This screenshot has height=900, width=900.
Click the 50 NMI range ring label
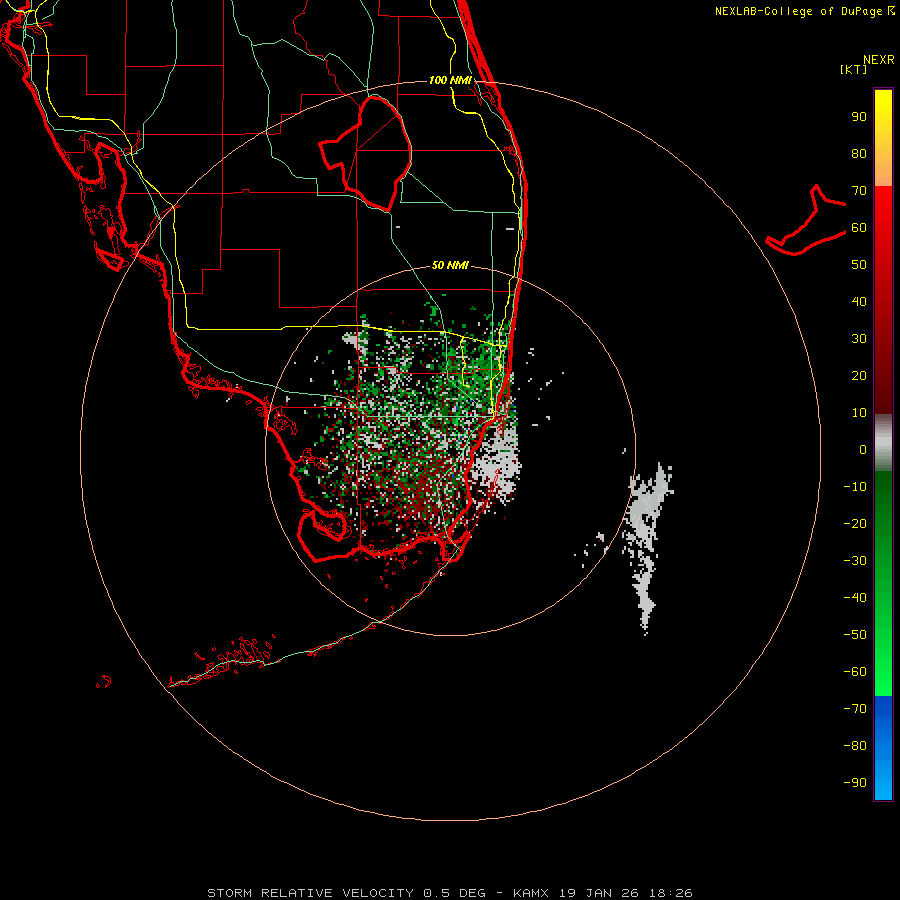(x=450, y=265)
